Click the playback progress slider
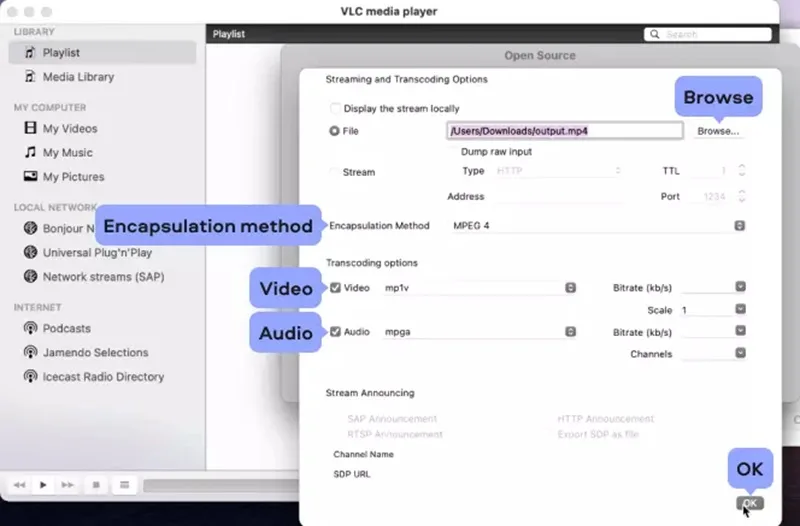 [x=220, y=485]
